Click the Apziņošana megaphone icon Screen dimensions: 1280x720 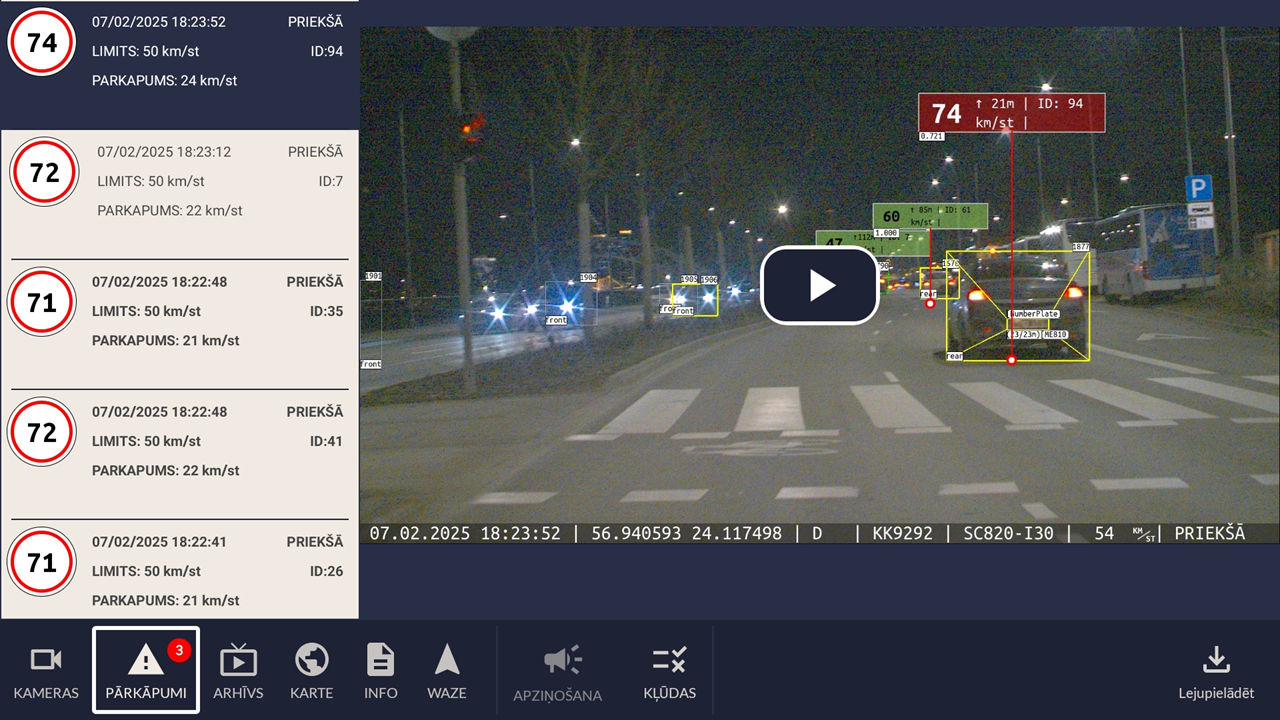click(x=562, y=661)
